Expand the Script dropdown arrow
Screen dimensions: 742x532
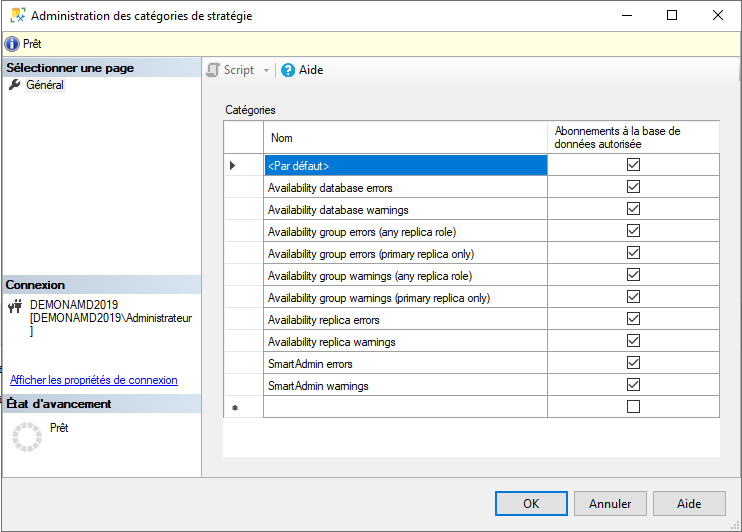point(266,70)
